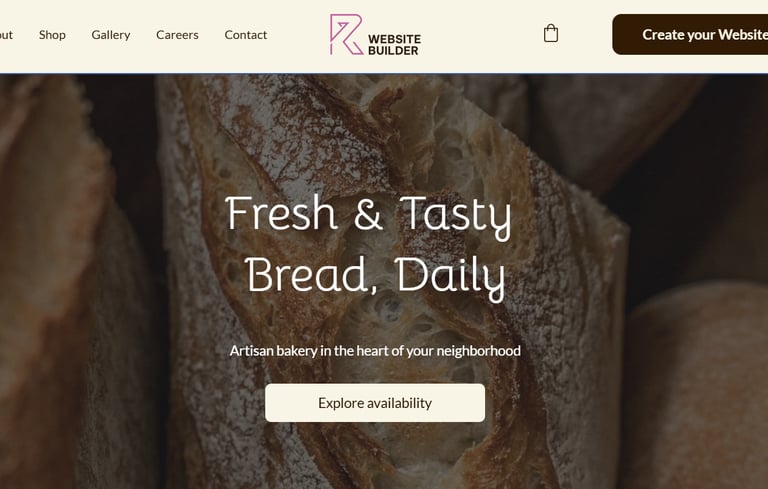Screen dimensions: 768x489
Task: Open the Shop page in navigation
Action: 52,35
